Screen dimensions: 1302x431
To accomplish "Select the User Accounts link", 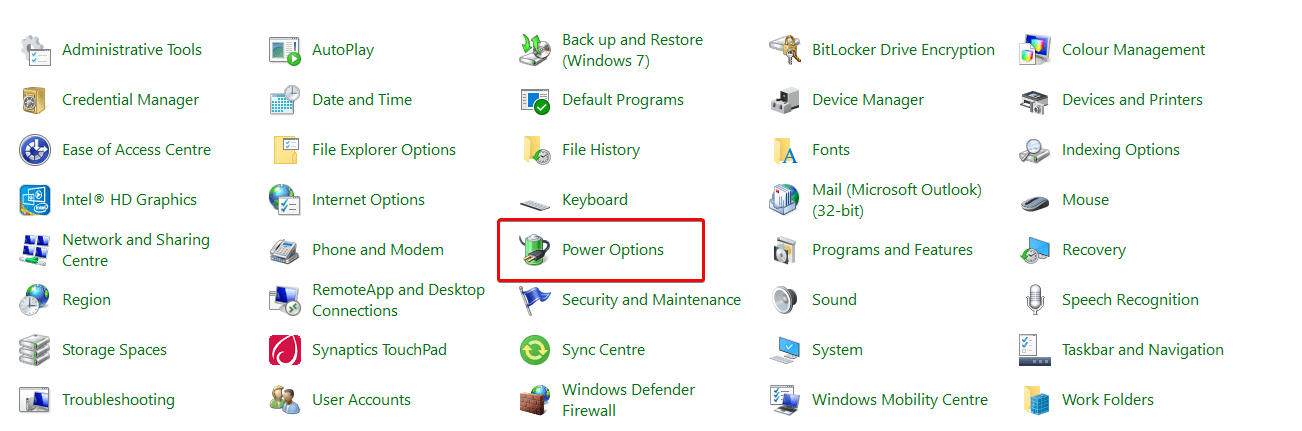I will click(361, 400).
